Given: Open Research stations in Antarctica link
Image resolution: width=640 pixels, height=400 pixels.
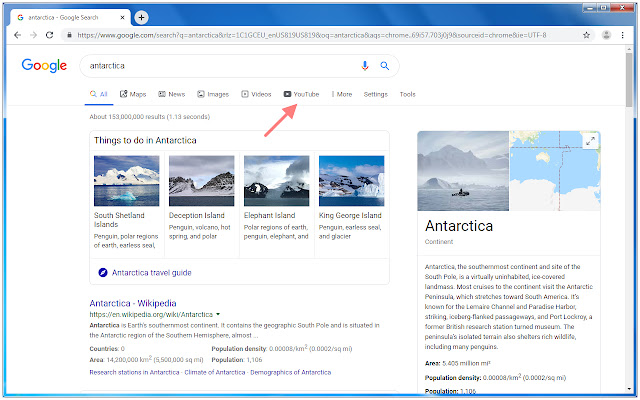Looking at the screenshot, I should click(134, 372).
